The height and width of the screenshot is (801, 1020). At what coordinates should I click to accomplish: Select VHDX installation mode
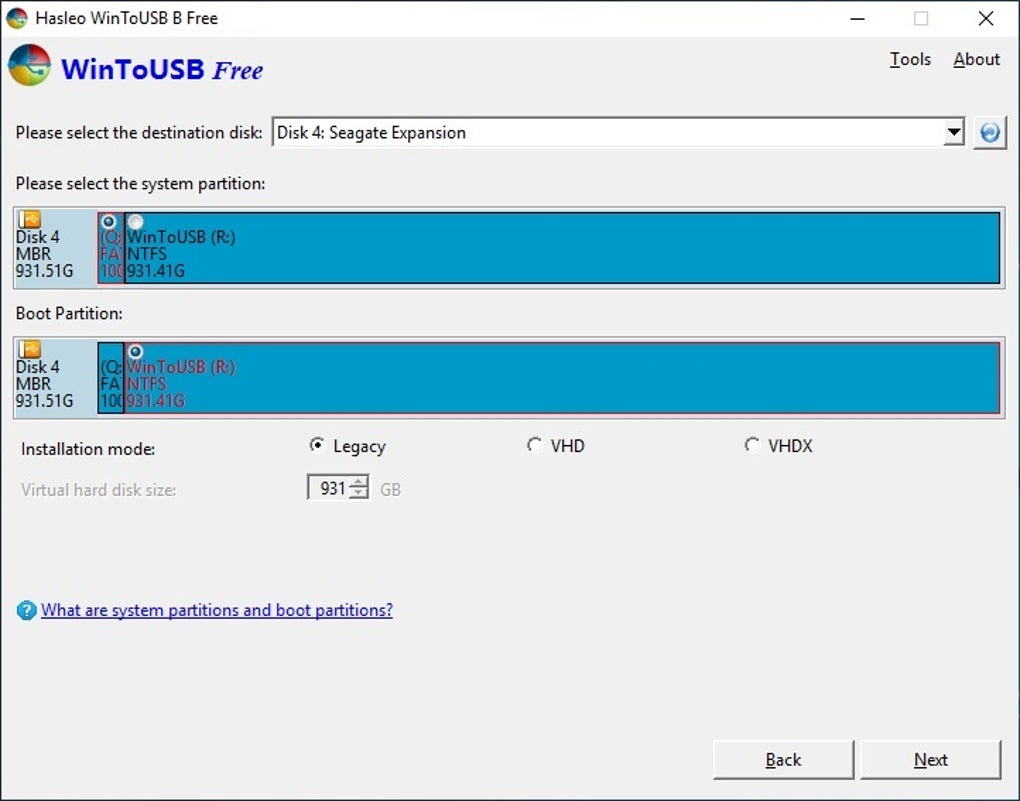click(752, 445)
